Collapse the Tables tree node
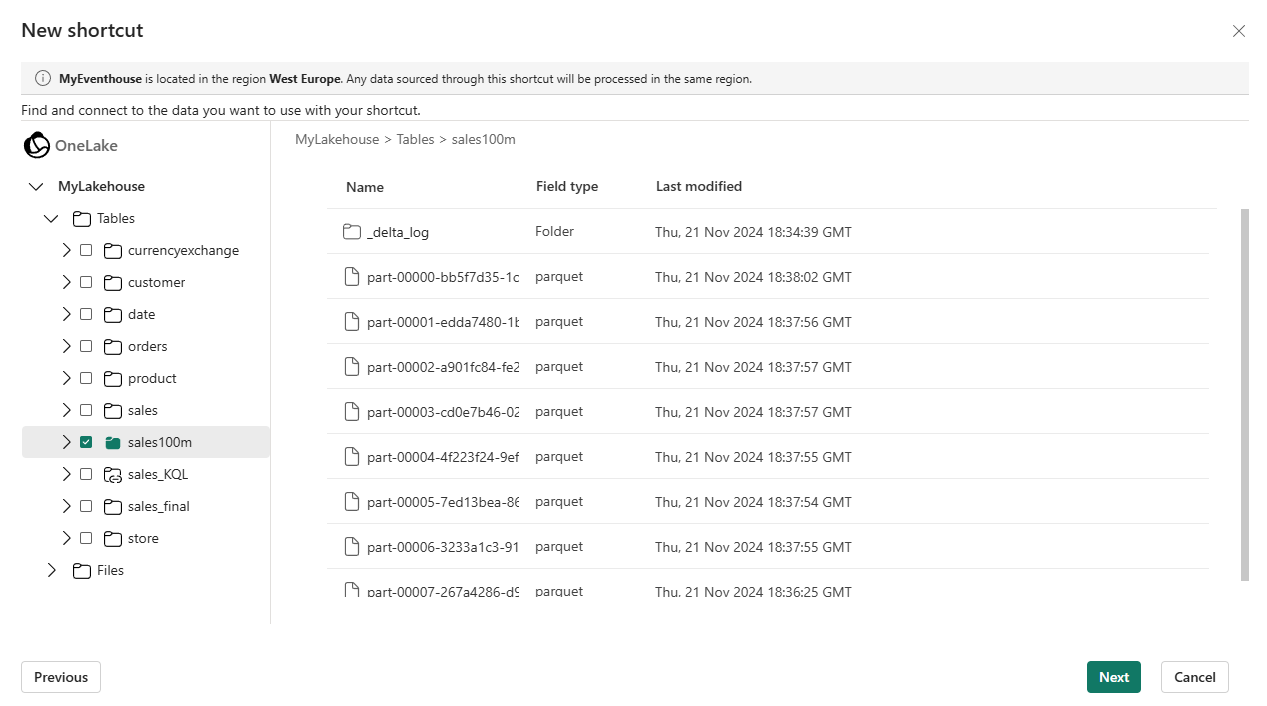Image resolution: width=1267 pixels, height=706 pixels. tap(52, 218)
